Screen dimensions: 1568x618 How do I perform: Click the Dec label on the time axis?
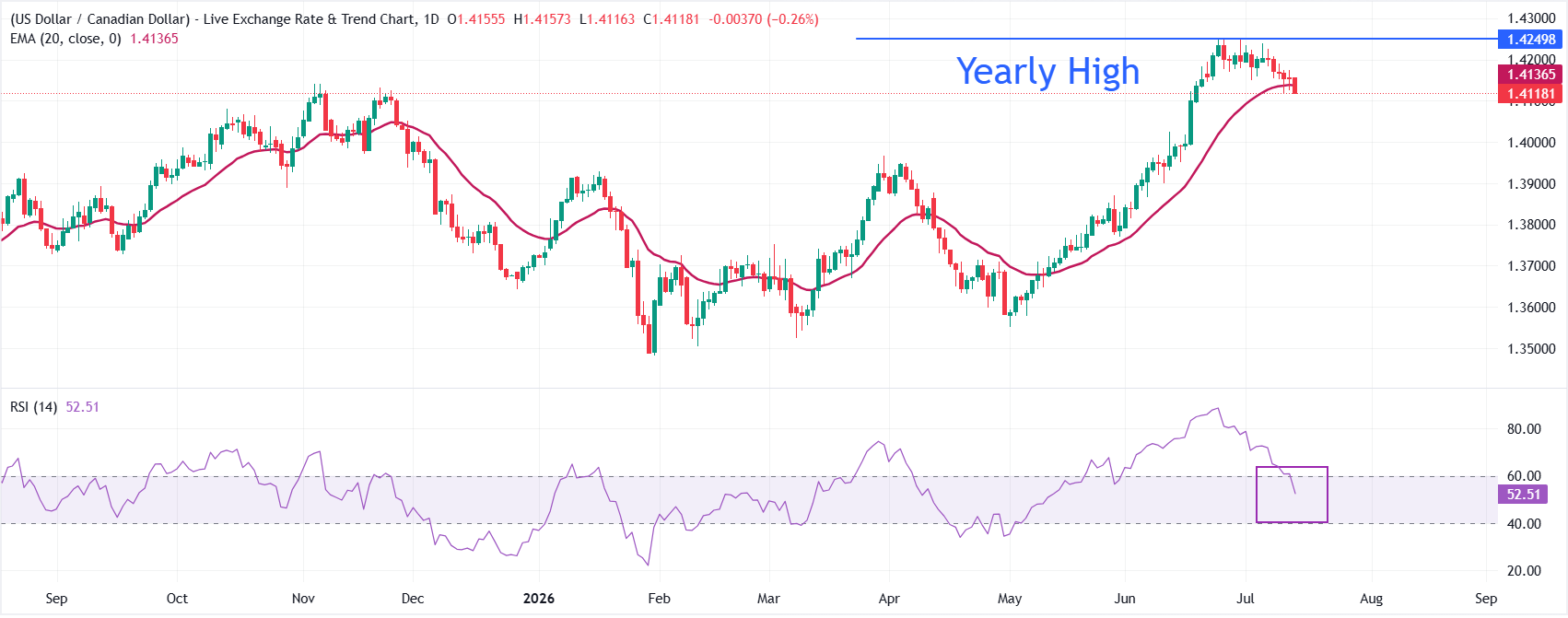pos(413,599)
